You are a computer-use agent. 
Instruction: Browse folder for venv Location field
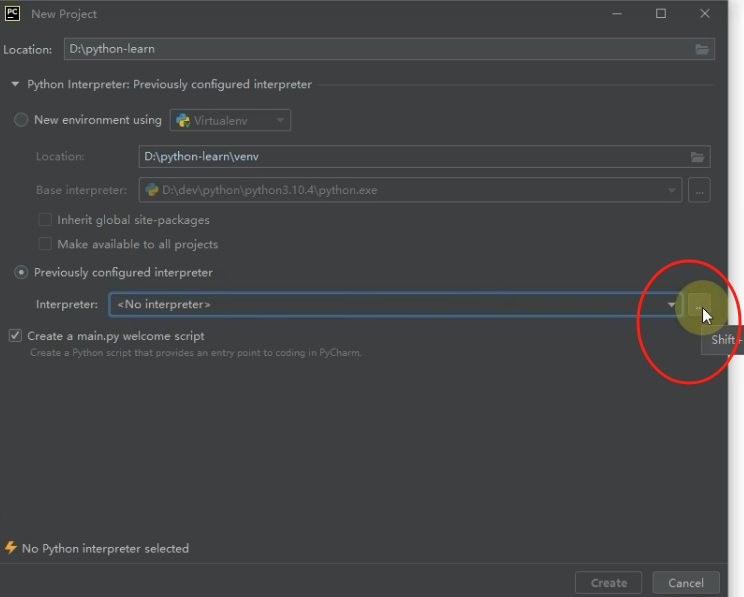coord(697,157)
